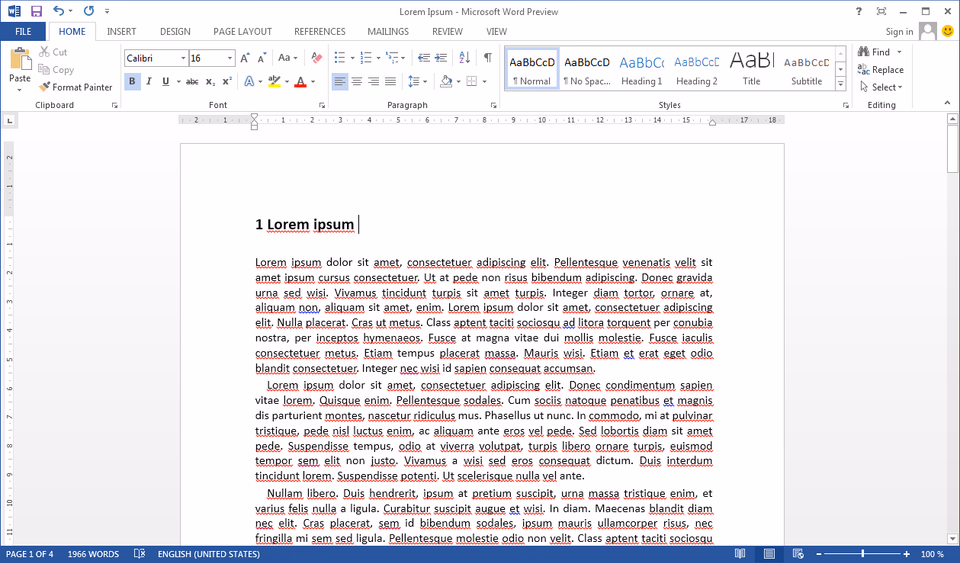Viewport: 960px width, 563px height.
Task: Switch to the PAGE LAYOUT tab
Action: 242,31
